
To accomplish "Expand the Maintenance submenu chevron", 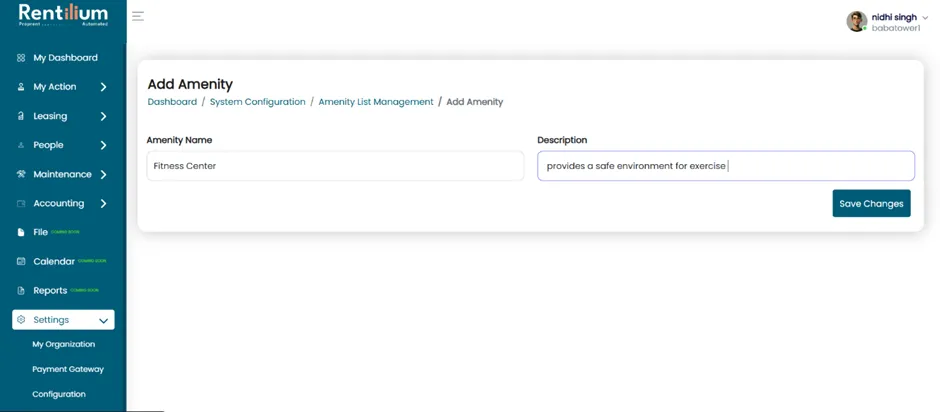I will pyautogui.click(x=103, y=175).
